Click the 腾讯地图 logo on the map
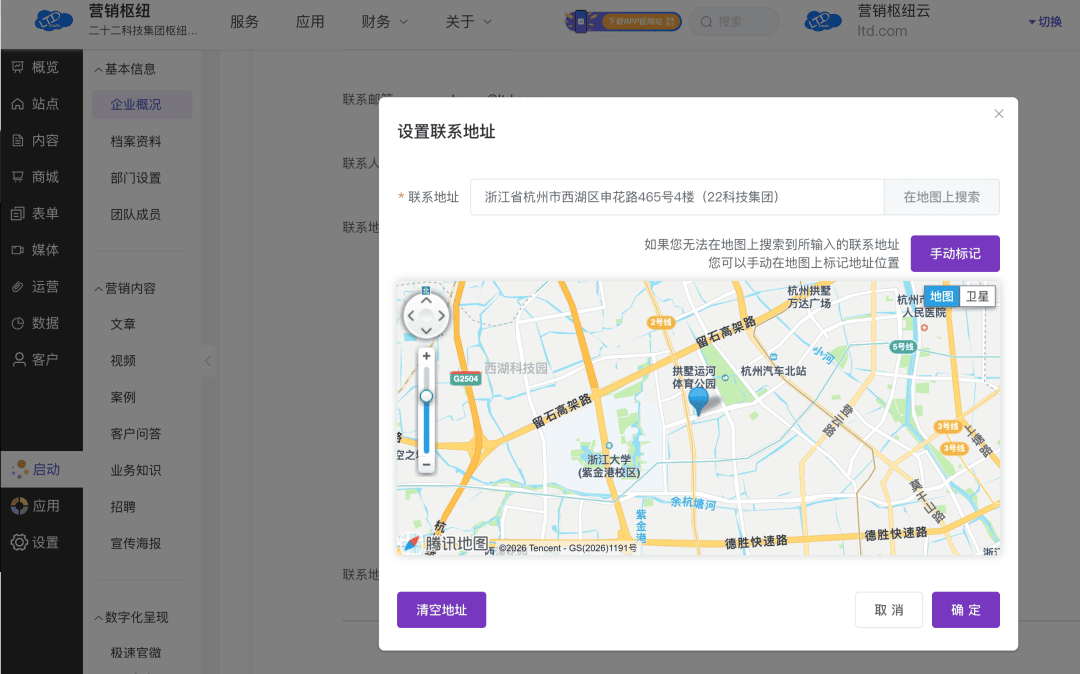1080x674 pixels. (x=446, y=543)
